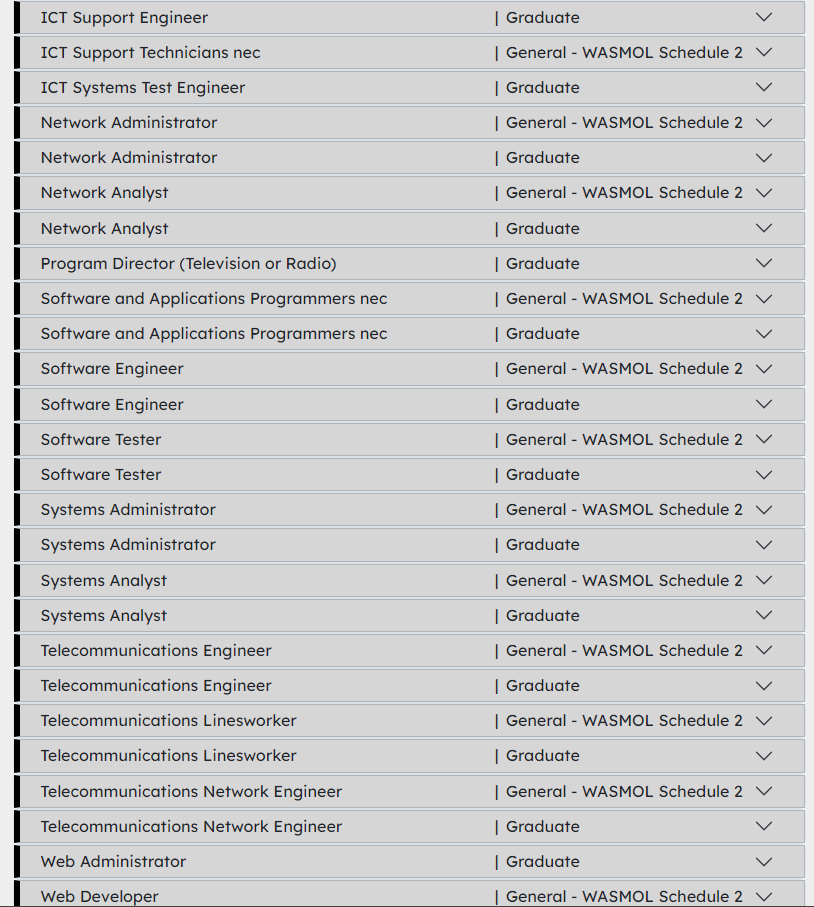Click the ICT Support Technicians nec chevron arrow
The image size is (814, 907).
point(764,52)
